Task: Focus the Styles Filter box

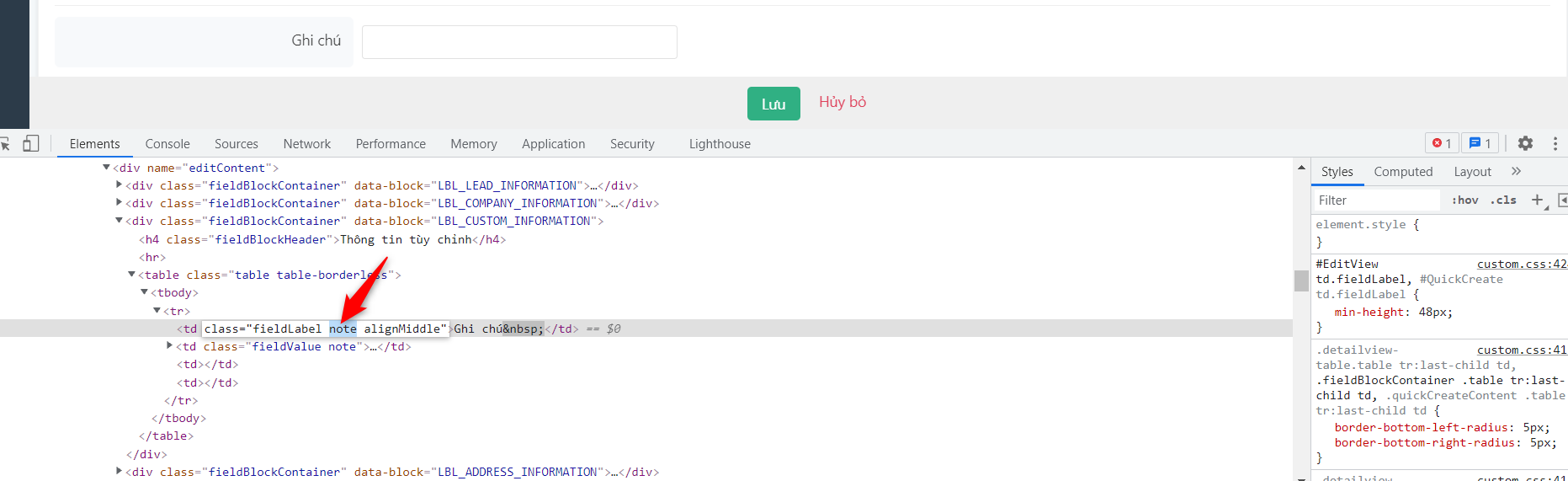Action: (1377, 200)
